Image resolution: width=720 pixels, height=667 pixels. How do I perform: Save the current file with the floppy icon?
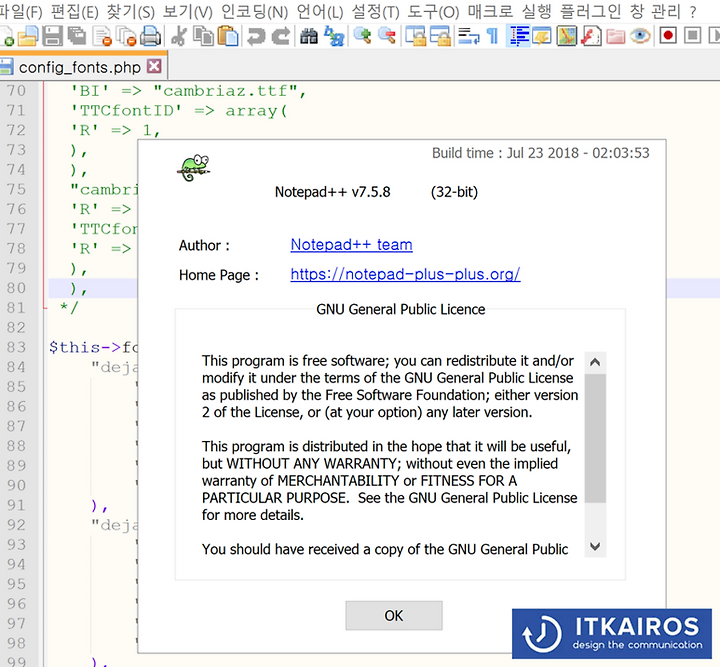click(x=52, y=36)
